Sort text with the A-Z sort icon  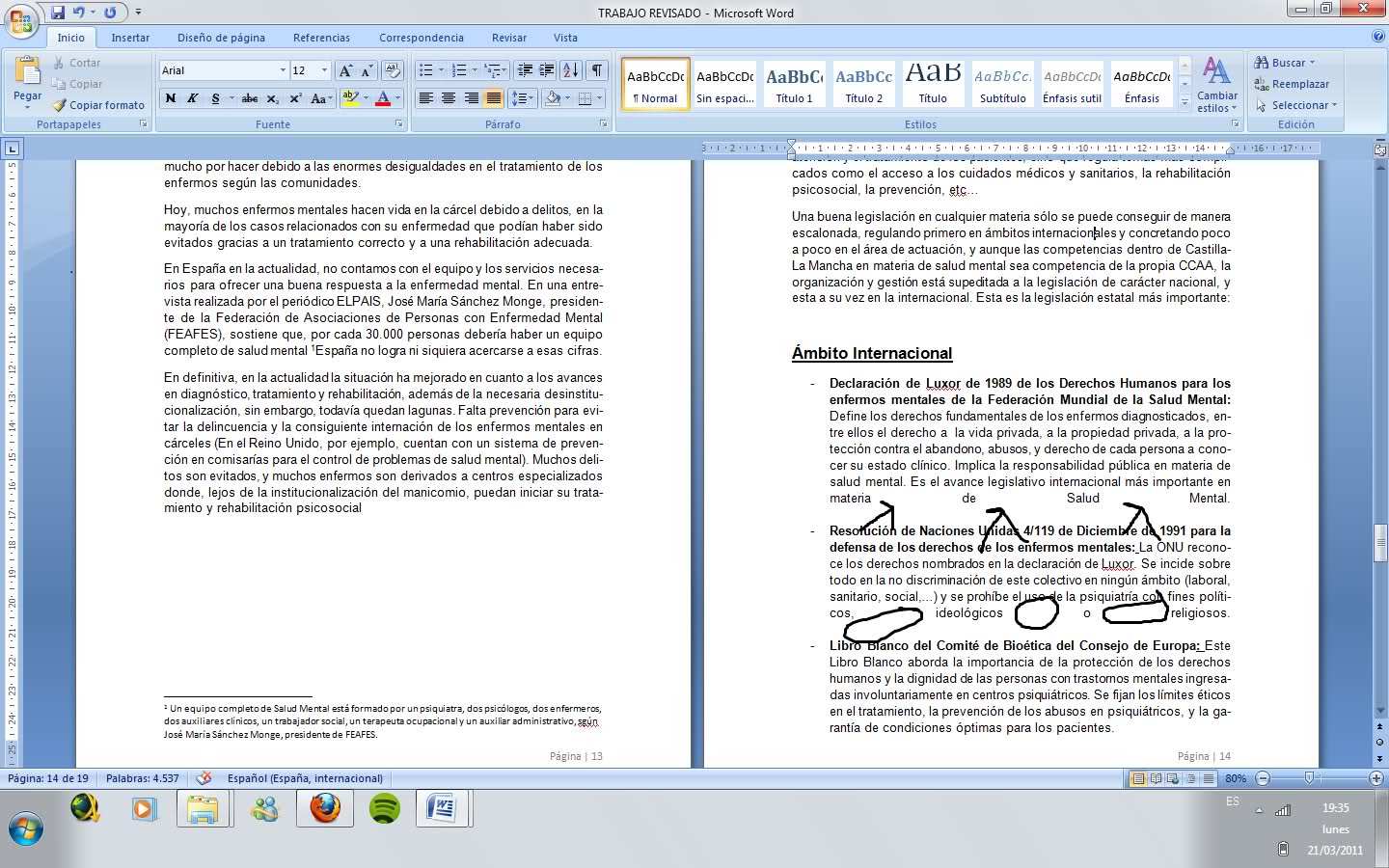pos(571,70)
